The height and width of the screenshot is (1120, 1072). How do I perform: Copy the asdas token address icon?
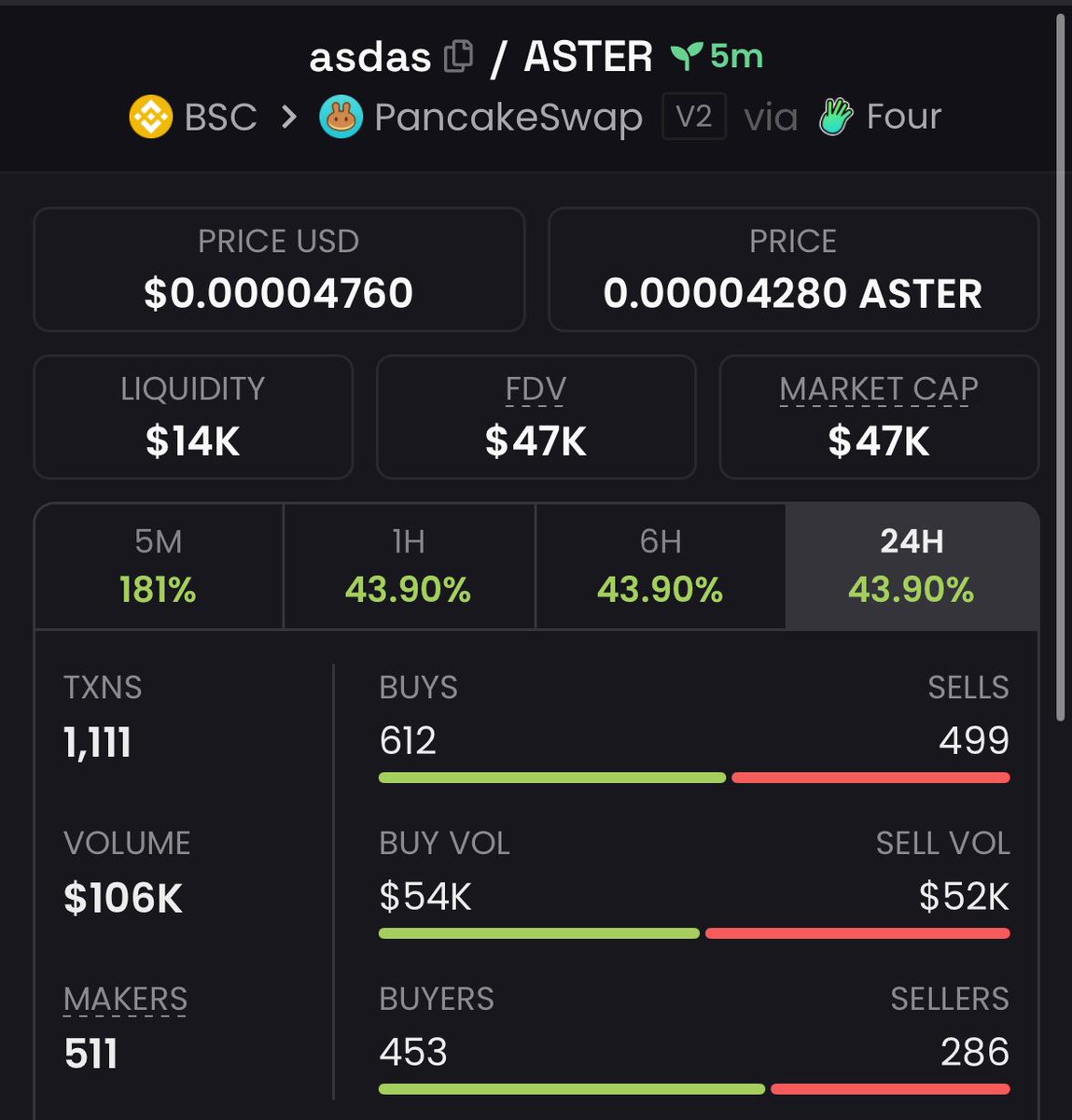[458, 57]
